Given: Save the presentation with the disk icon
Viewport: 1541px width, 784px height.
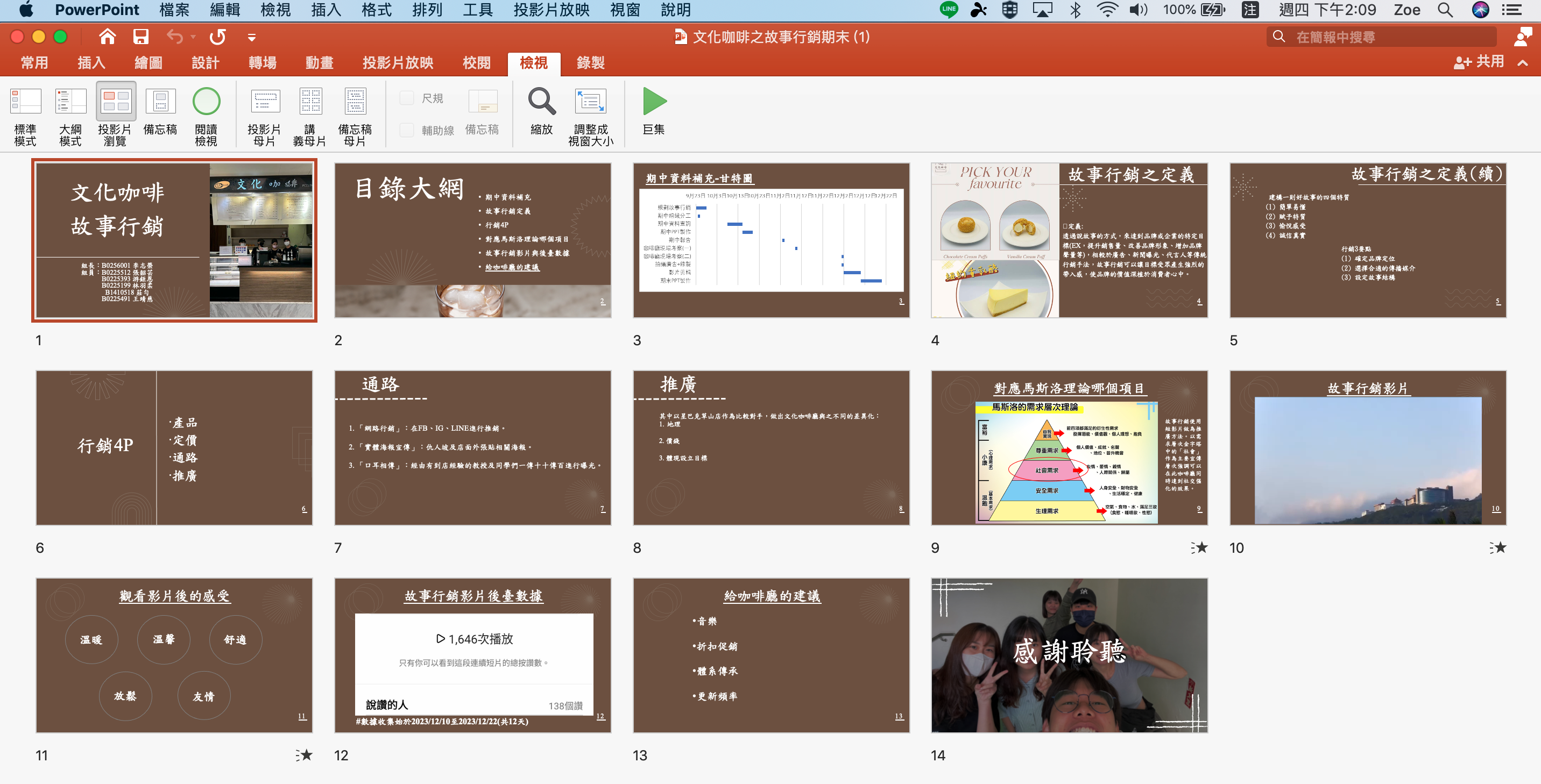Looking at the screenshot, I should (140, 37).
